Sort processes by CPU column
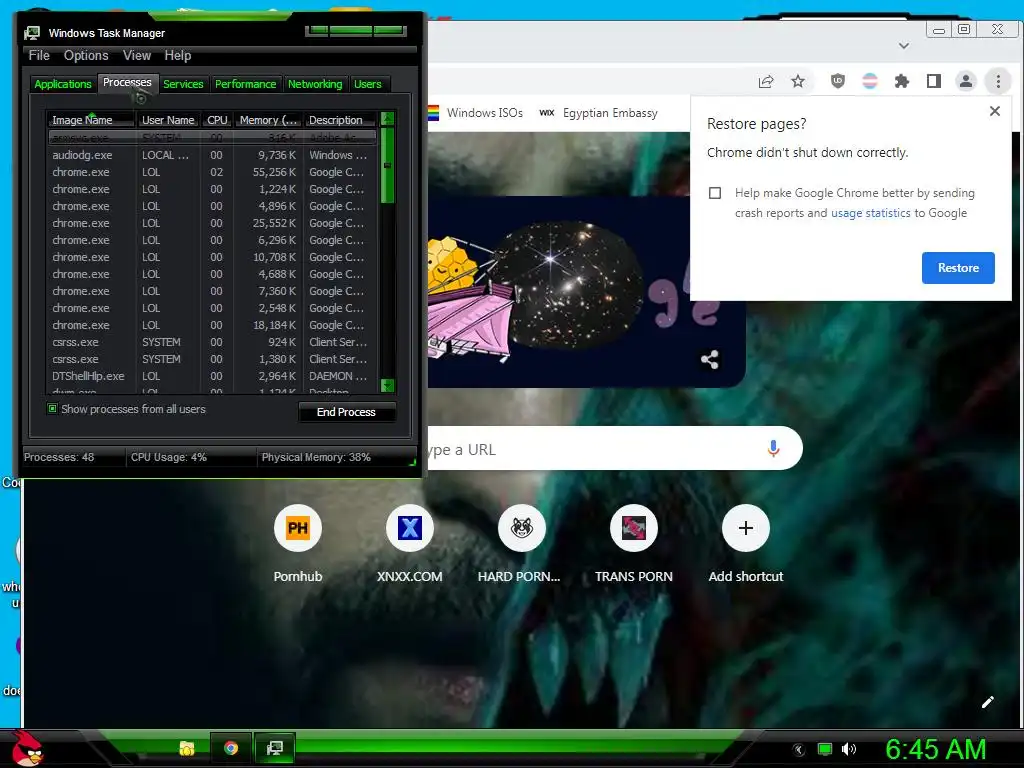The height and width of the screenshot is (768, 1024). [x=217, y=120]
